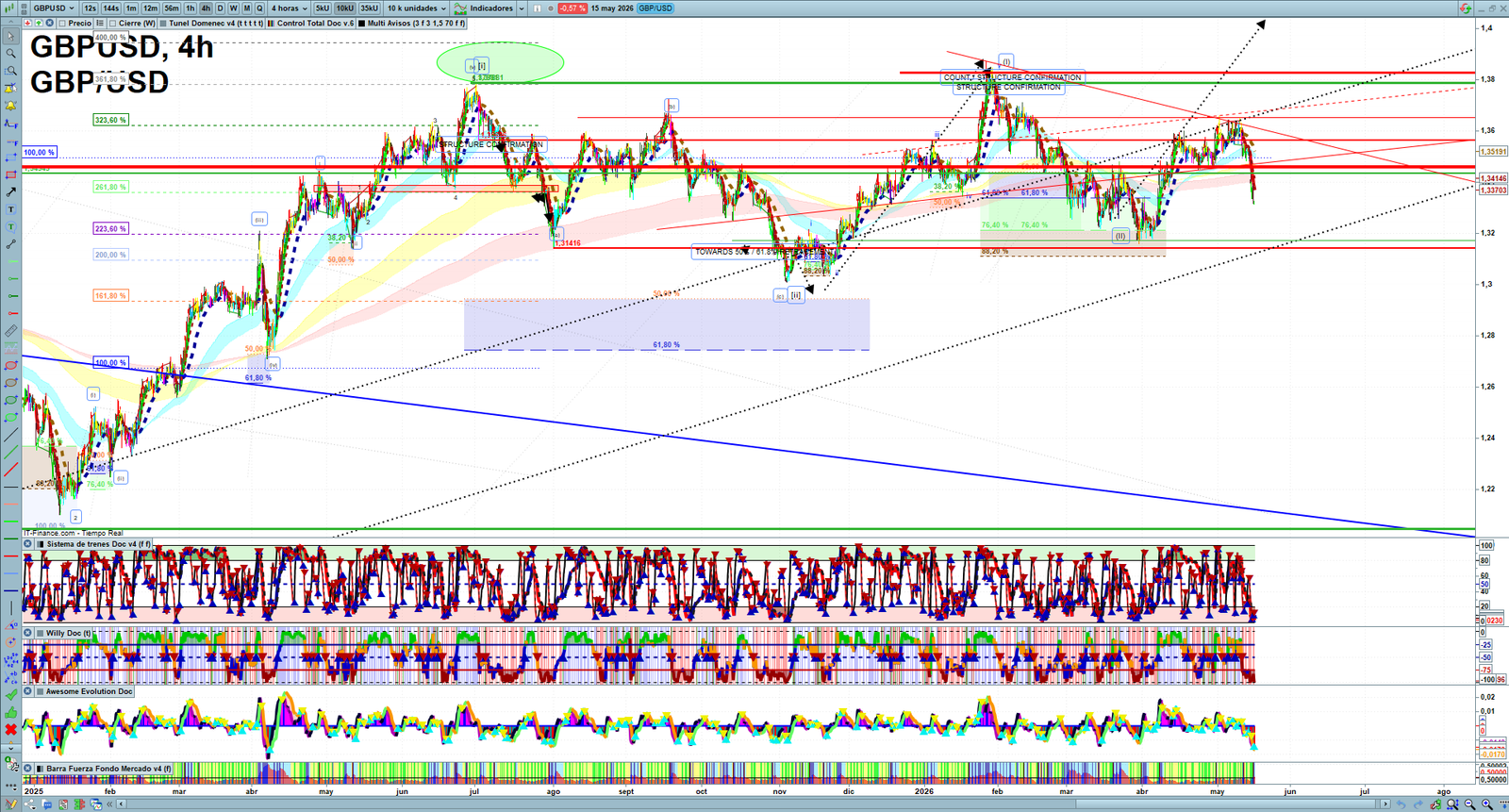Screen dimensions: 1509x812
Task: Select the speech bubble text tool
Action: pos(11,227)
